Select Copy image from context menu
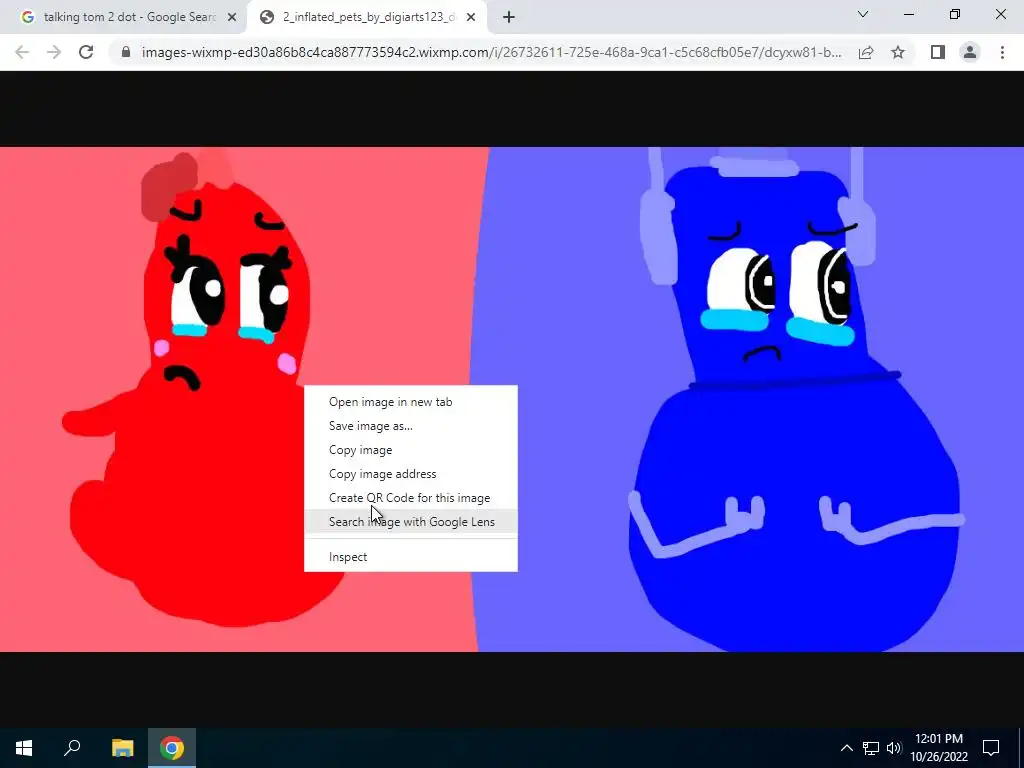 (411, 450)
